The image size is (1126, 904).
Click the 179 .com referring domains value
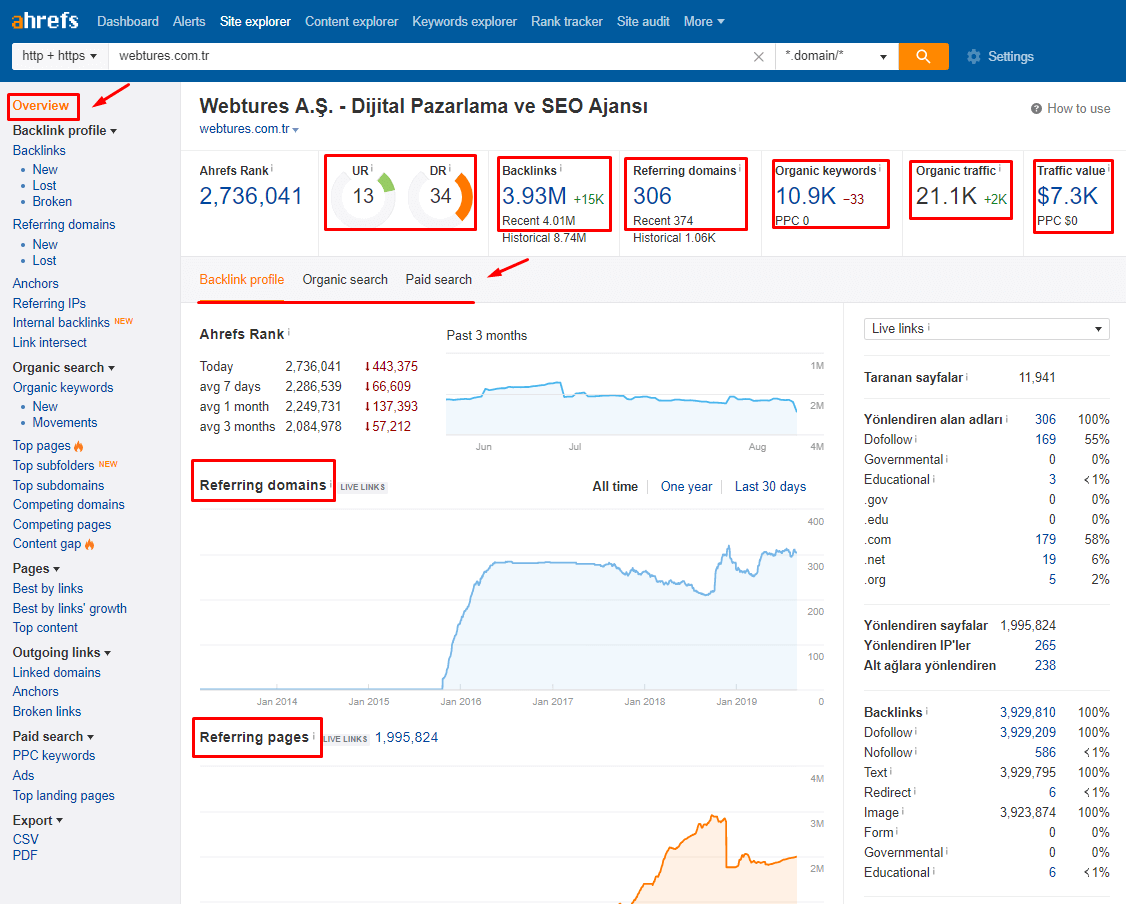(1045, 539)
